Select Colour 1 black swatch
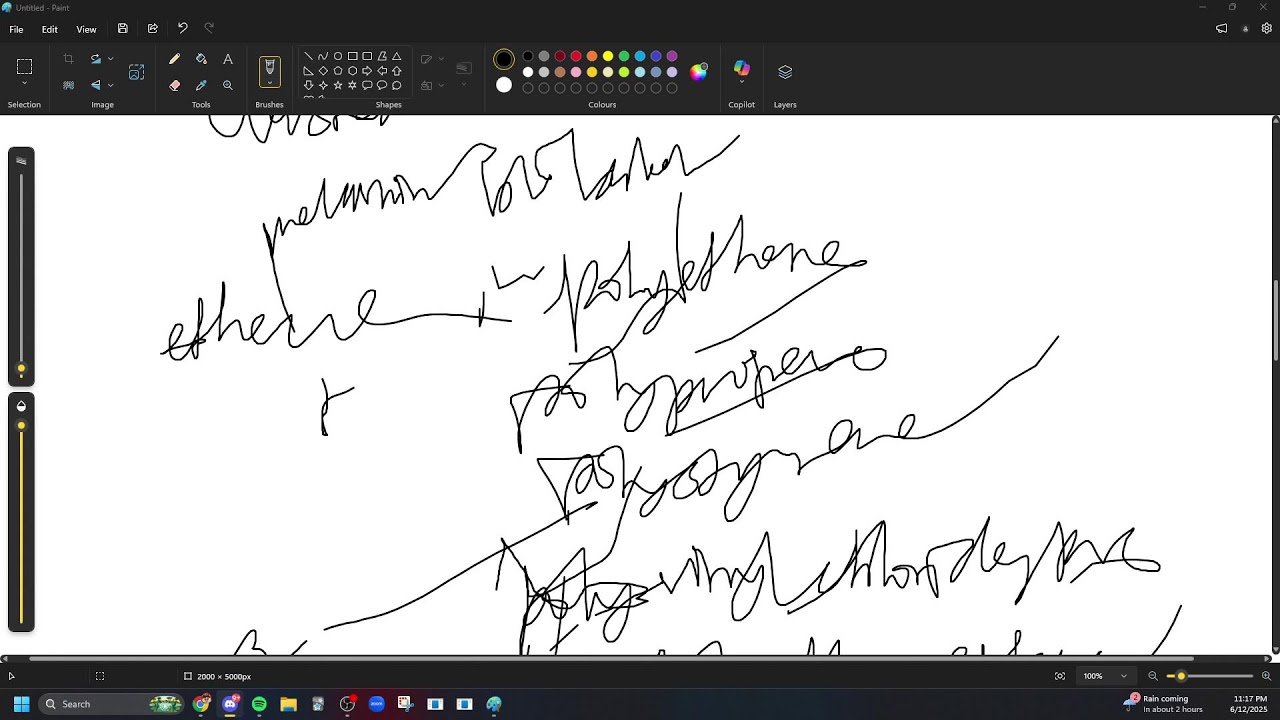 tap(504, 60)
